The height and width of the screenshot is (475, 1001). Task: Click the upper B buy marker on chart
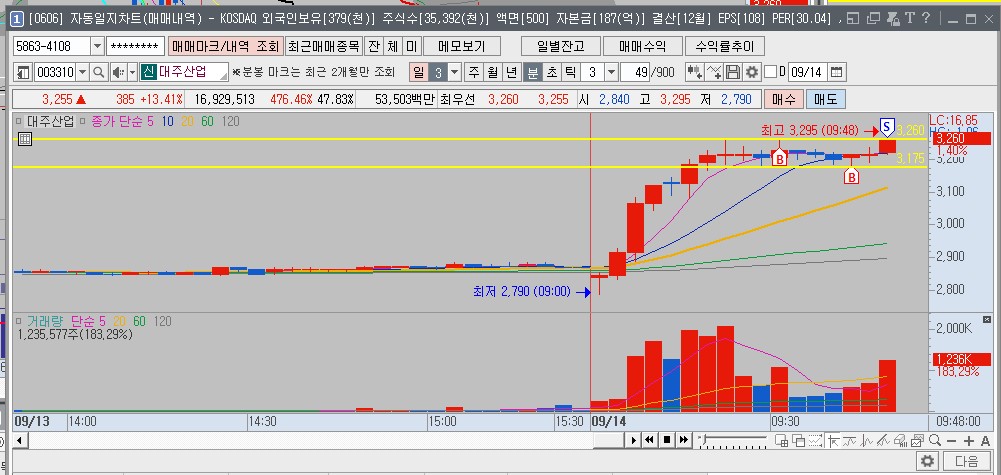779,157
